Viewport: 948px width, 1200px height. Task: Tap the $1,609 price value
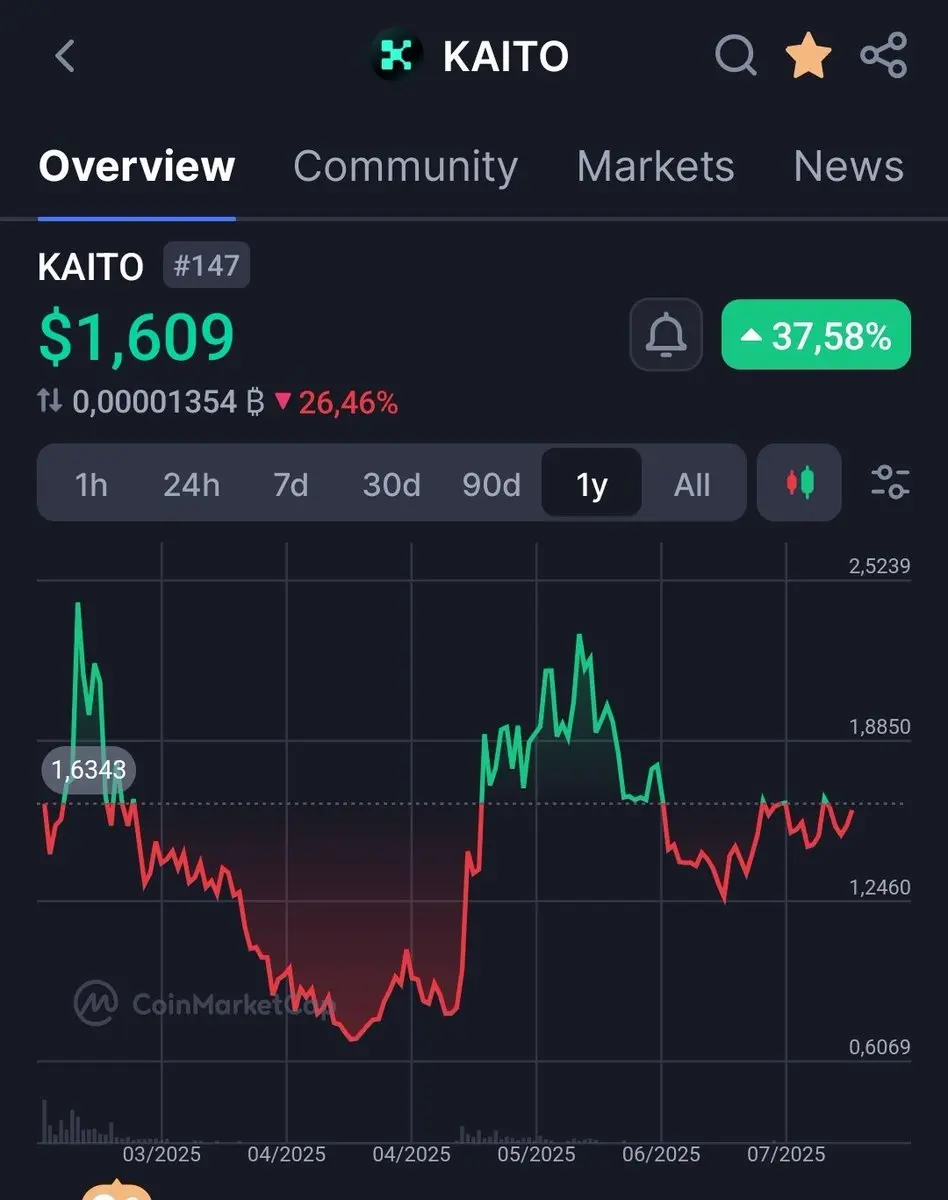coord(136,337)
